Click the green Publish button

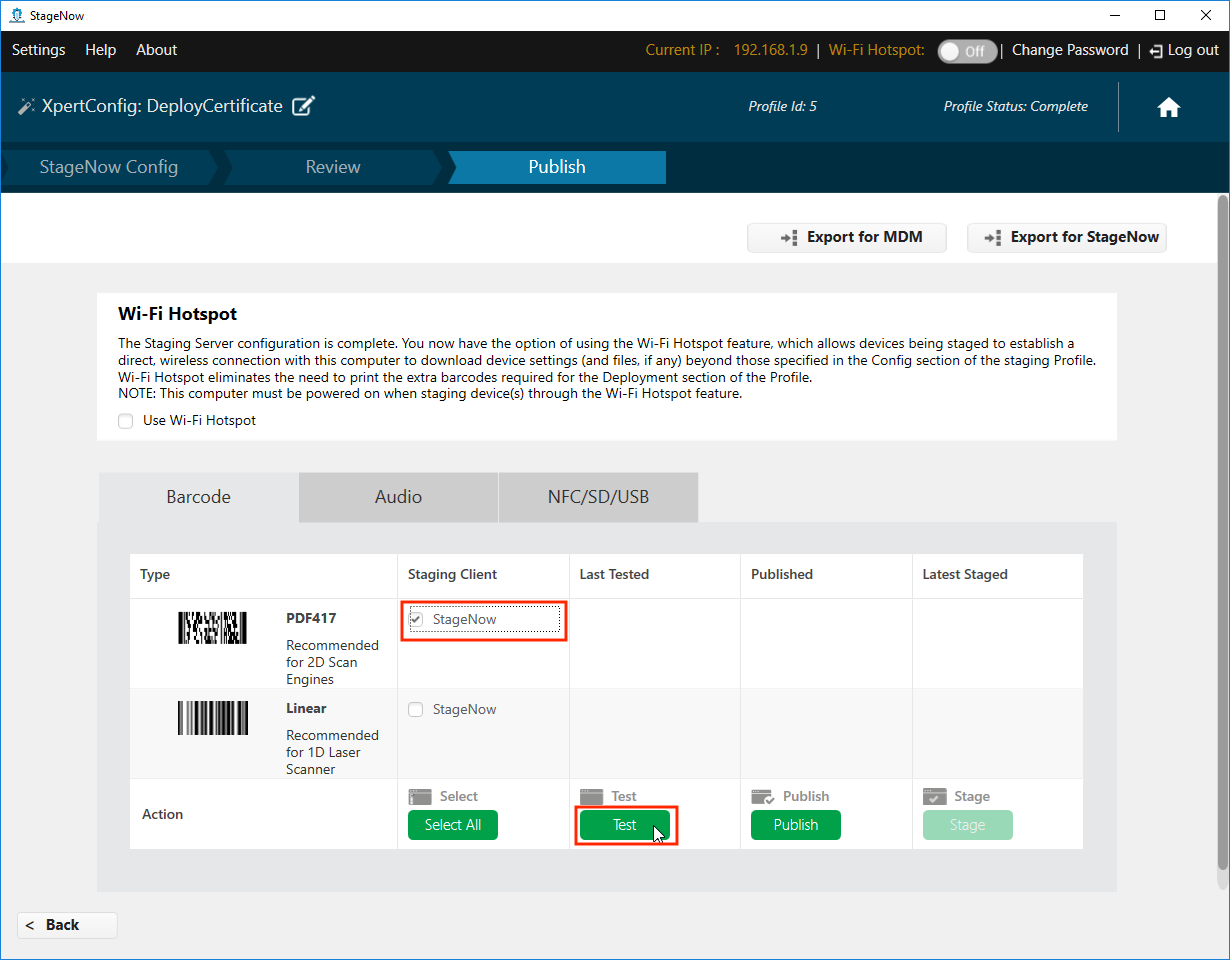(x=795, y=825)
